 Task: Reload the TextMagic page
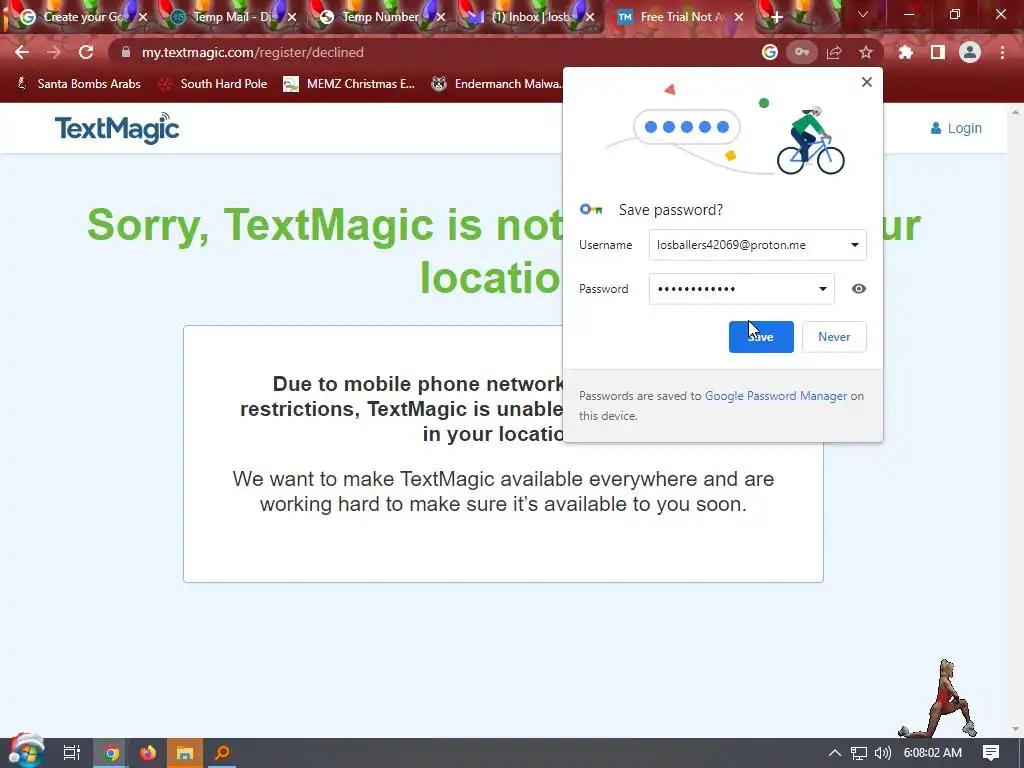click(x=86, y=52)
